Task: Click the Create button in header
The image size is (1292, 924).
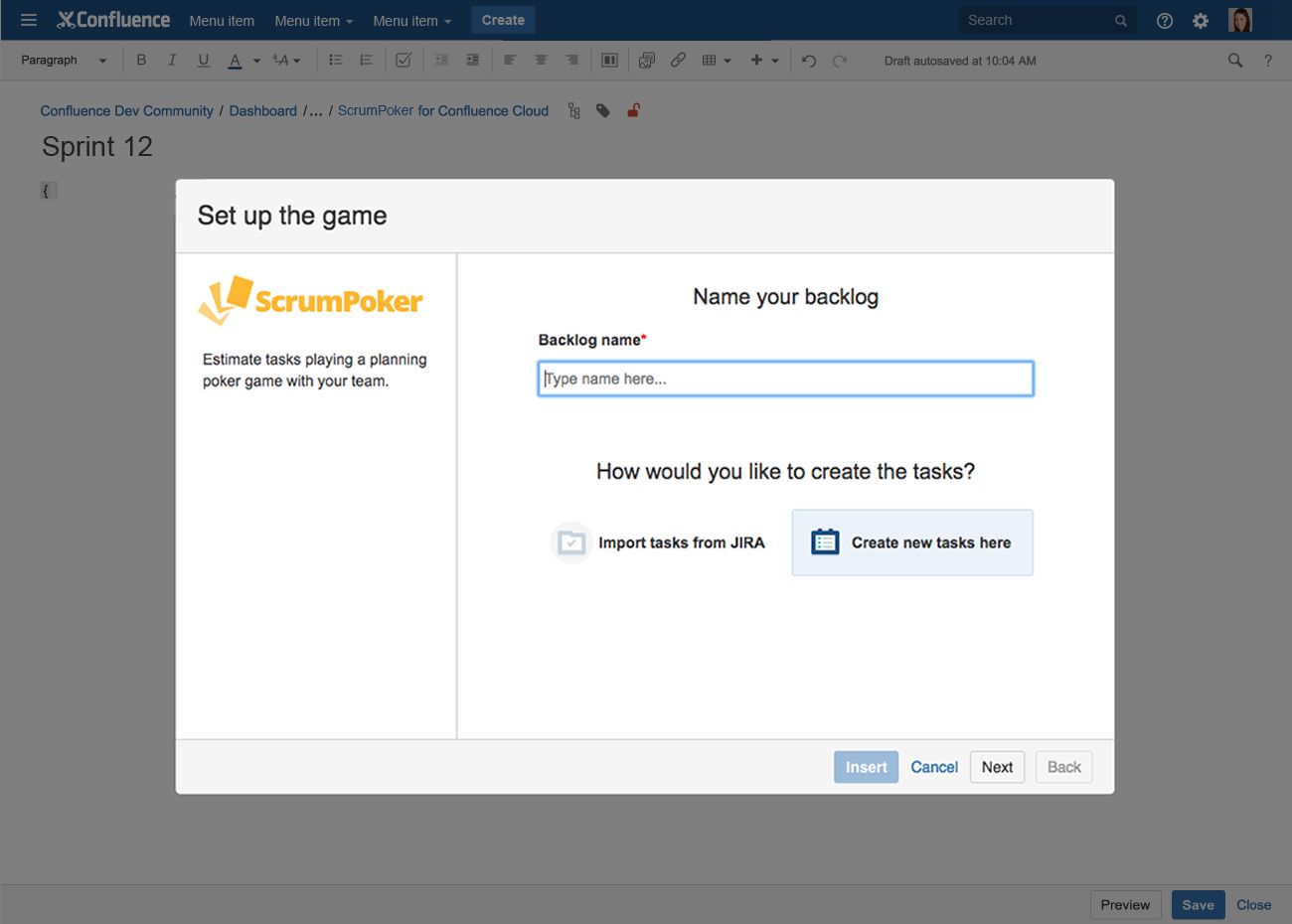Action: (x=503, y=20)
